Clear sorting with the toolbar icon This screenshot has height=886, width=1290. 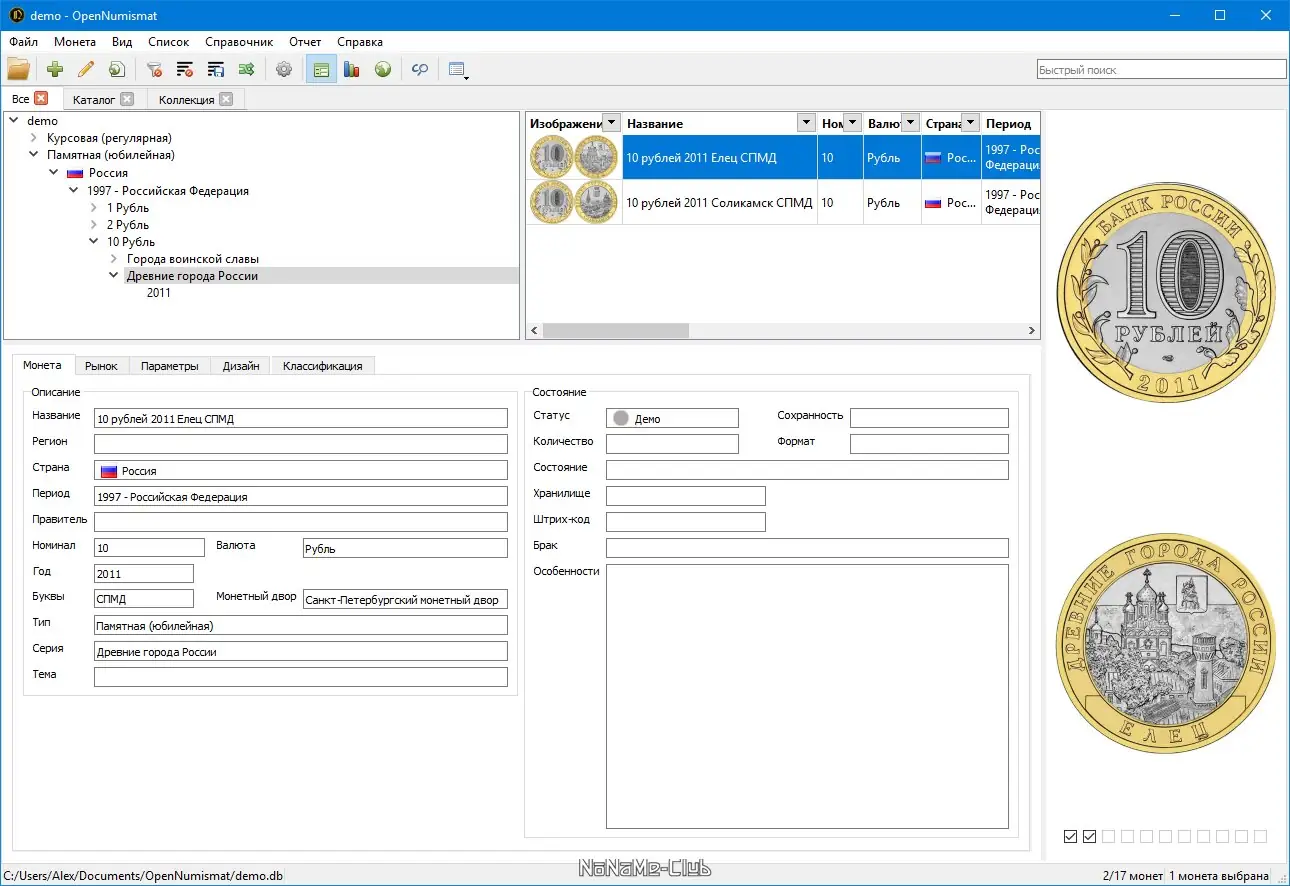click(x=185, y=70)
